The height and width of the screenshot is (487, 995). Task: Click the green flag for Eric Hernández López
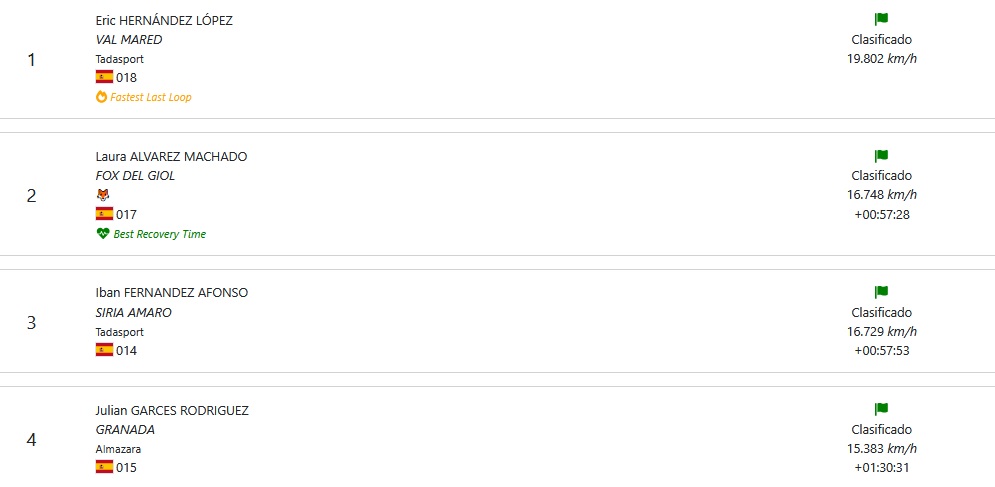(881, 19)
